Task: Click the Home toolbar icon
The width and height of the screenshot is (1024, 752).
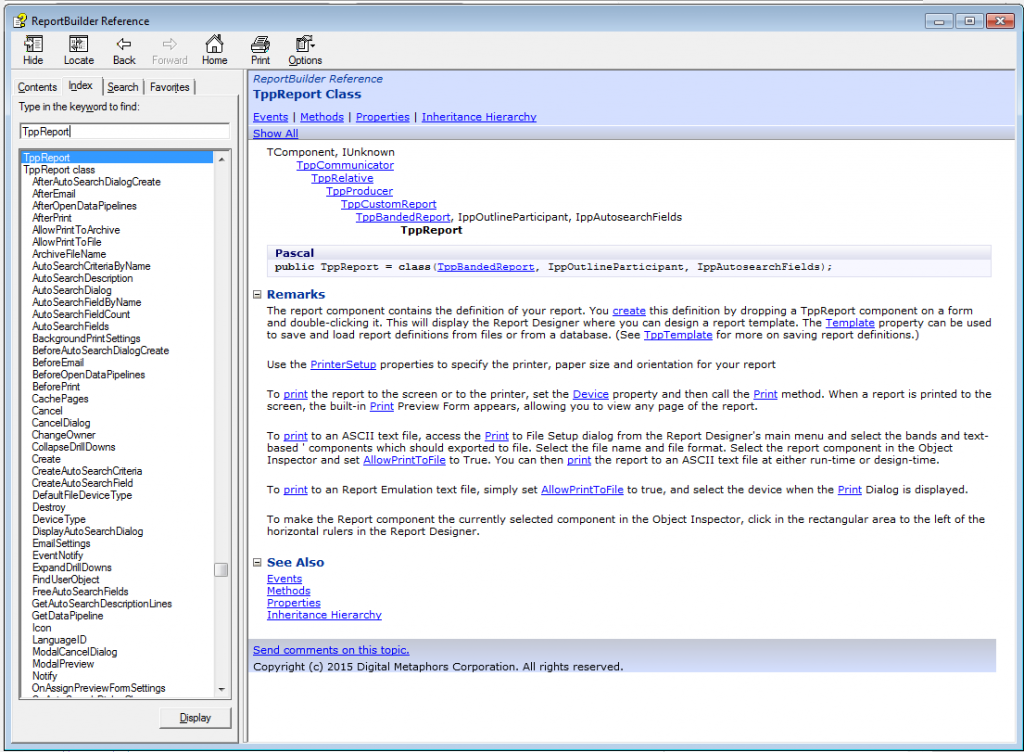Action: (214, 44)
